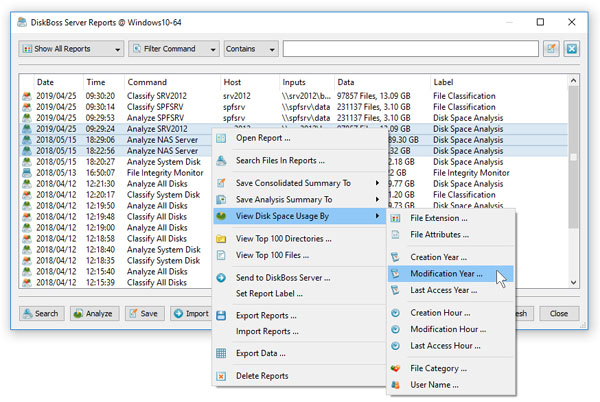The width and height of the screenshot is (600, 402).
Task: Select Last Access Hour in submenu
Action: click(451, 346)
